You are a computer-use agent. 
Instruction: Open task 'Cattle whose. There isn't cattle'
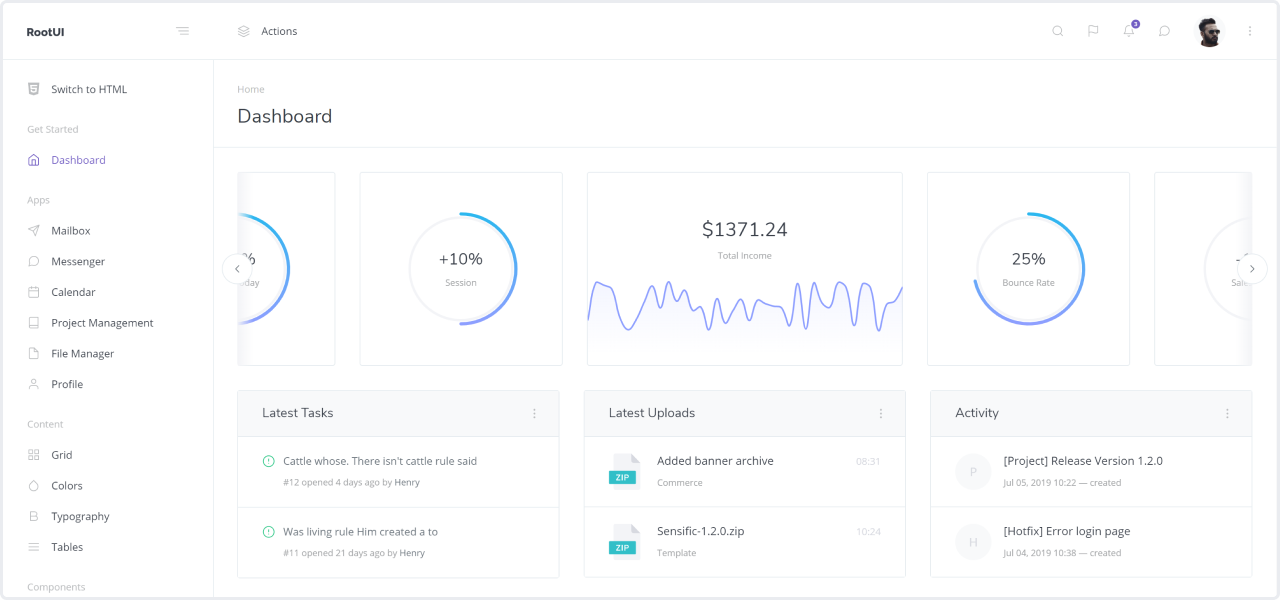pyautogui.click(x=380, y=461)
